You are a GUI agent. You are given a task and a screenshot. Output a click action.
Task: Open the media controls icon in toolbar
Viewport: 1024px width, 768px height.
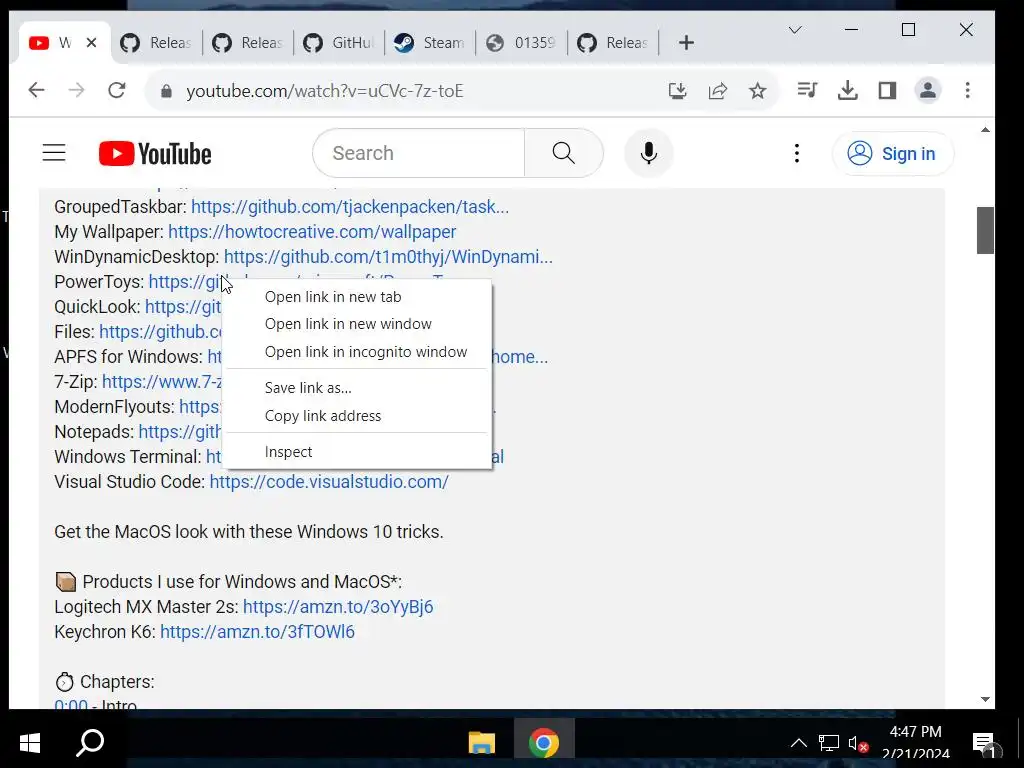click(807, 90)
